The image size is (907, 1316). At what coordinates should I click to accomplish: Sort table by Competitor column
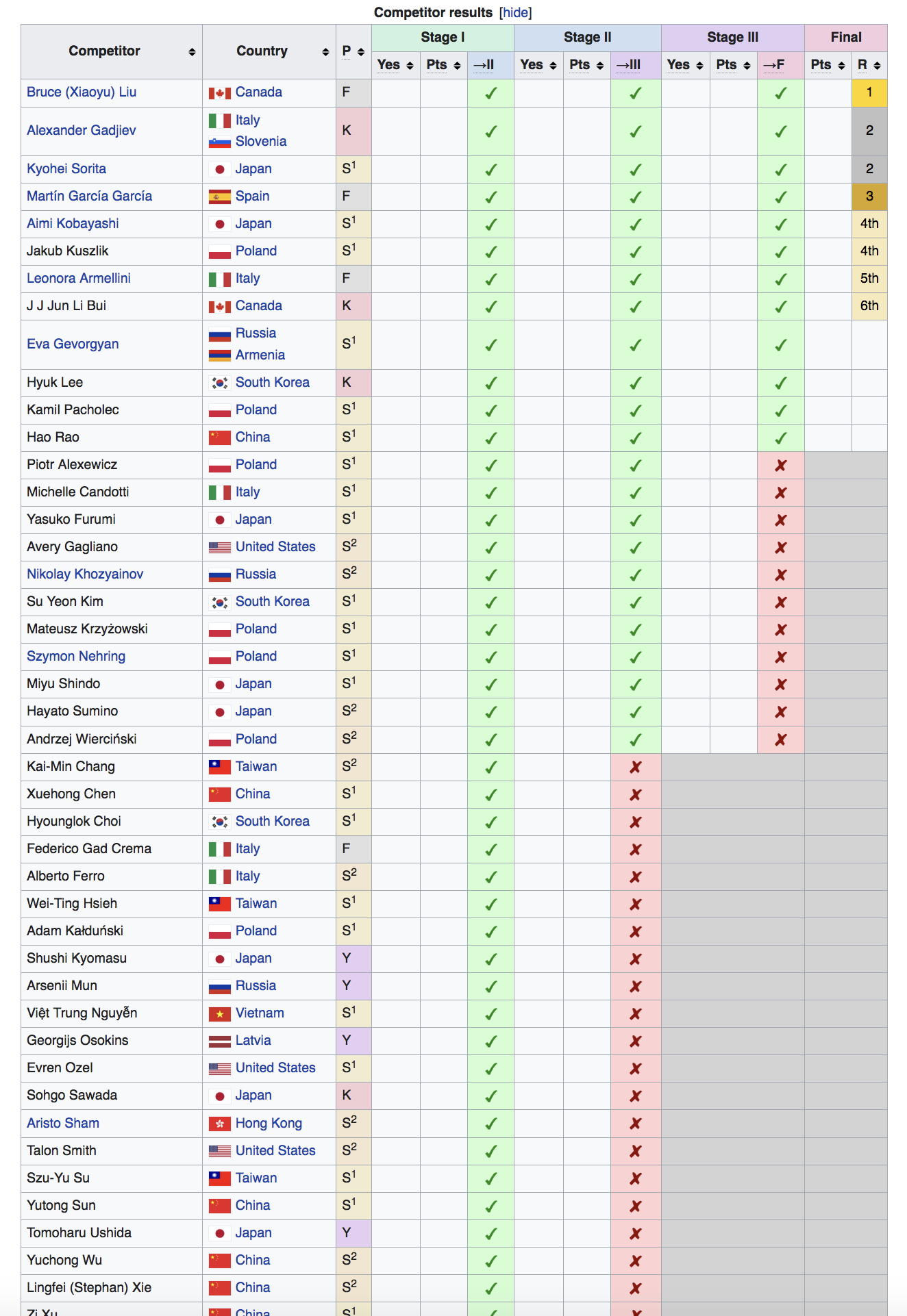pos(192,52)
